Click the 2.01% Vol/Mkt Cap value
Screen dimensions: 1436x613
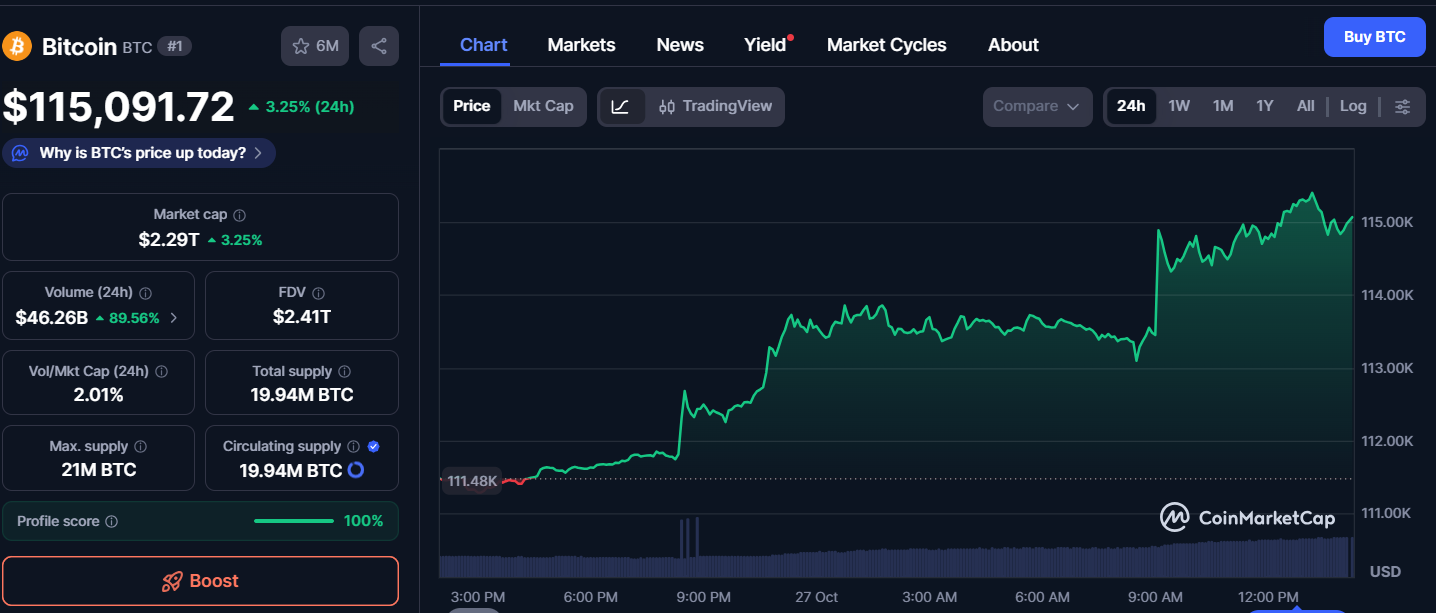coord(99,395)
